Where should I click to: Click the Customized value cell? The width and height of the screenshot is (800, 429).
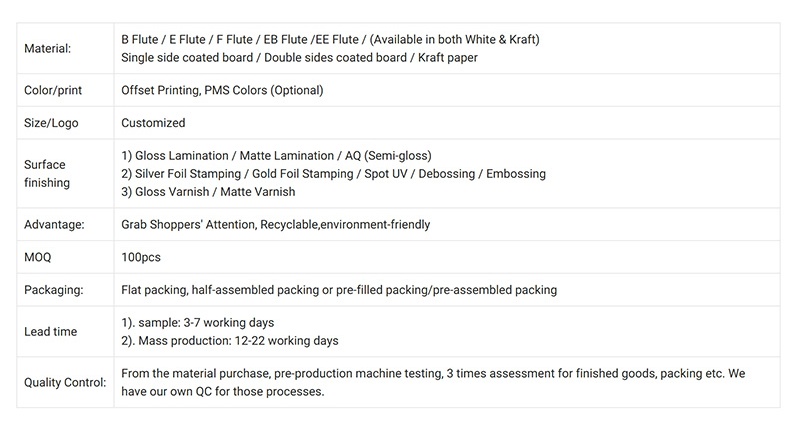click(x=447, y=123)
